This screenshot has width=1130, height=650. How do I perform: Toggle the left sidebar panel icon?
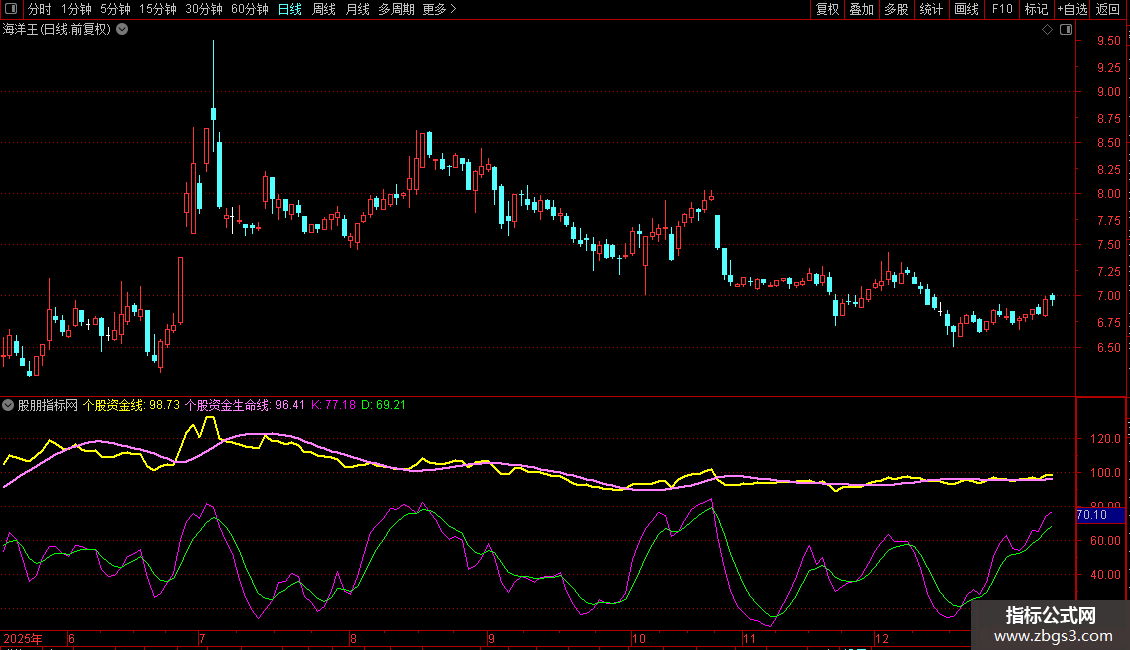pos(10,10)
